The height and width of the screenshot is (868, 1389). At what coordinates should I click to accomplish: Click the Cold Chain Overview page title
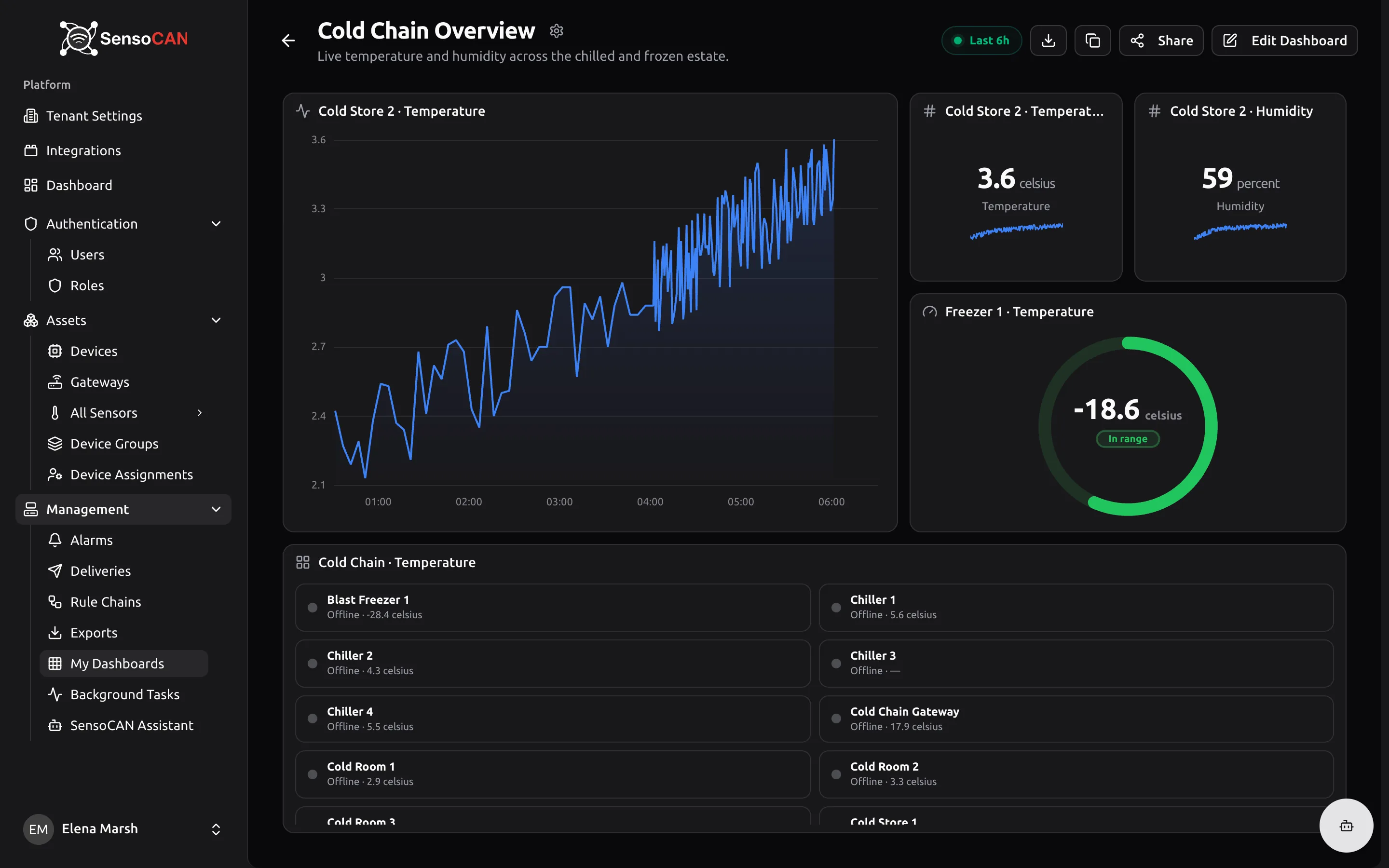pos(426,30)
